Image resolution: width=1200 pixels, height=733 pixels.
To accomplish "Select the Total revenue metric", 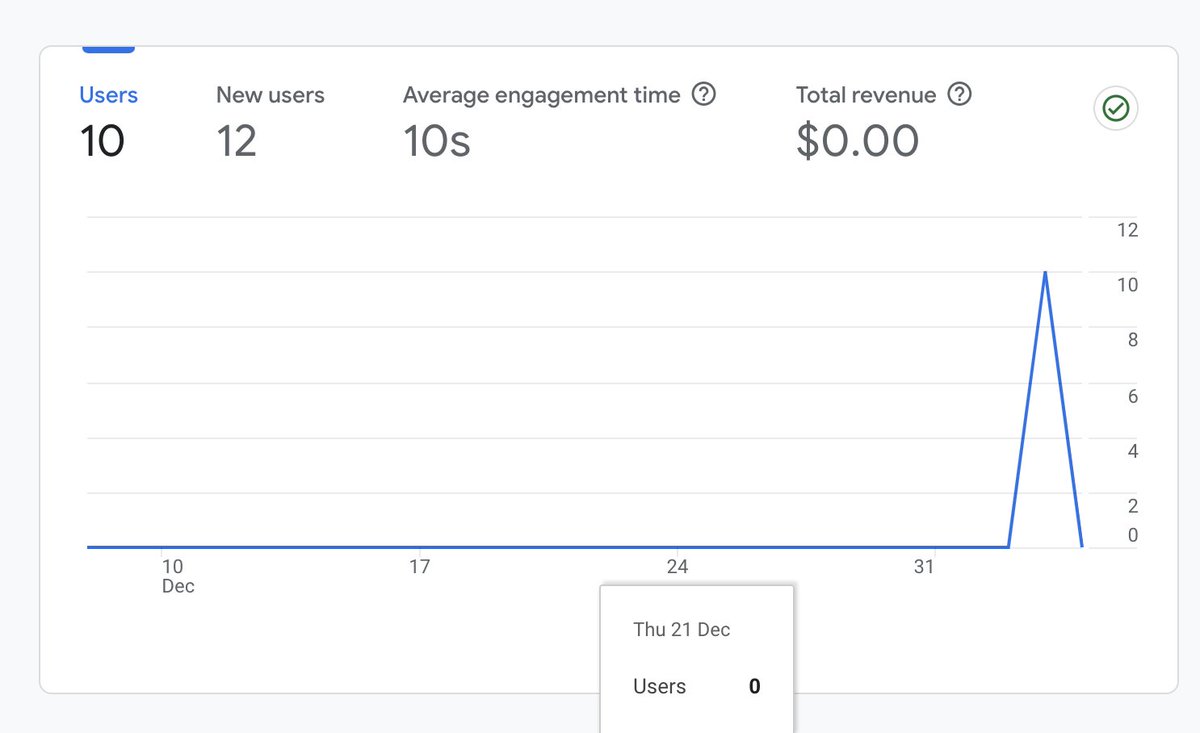I will pyautogui.click(x=866, y=95).
